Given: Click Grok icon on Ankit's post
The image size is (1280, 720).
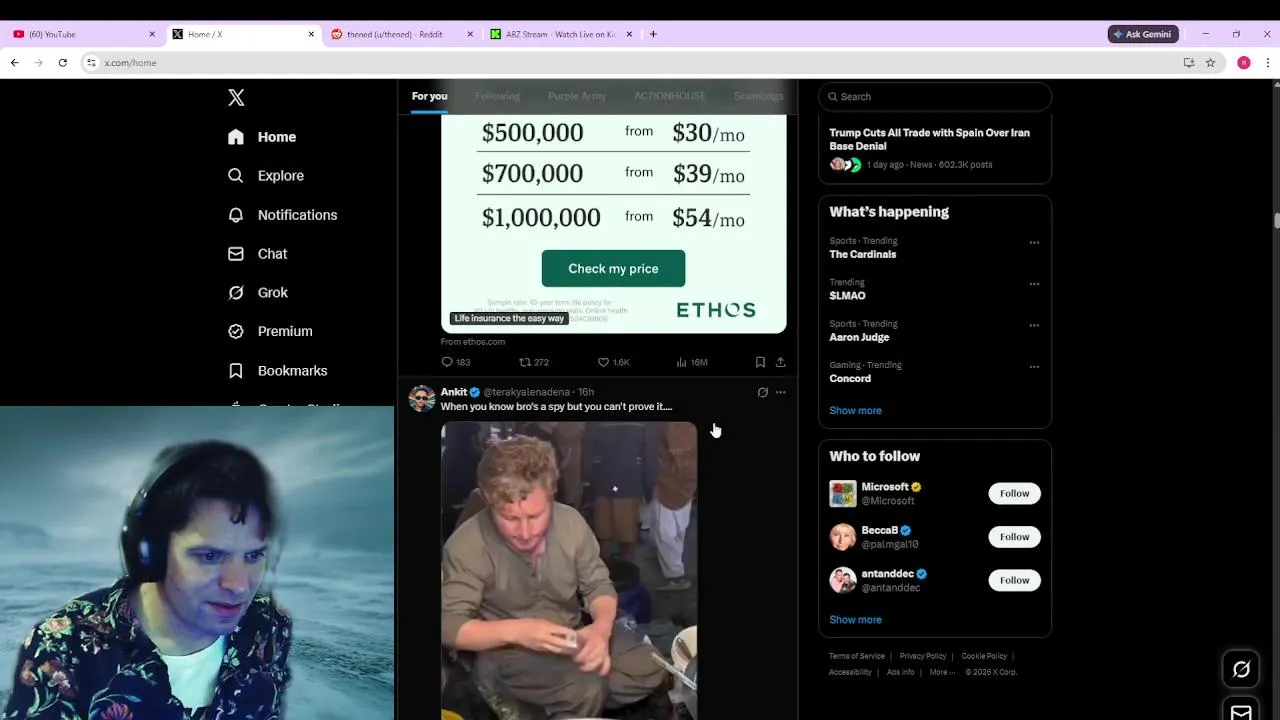Looking at the screenshot, I should (762, 392).
